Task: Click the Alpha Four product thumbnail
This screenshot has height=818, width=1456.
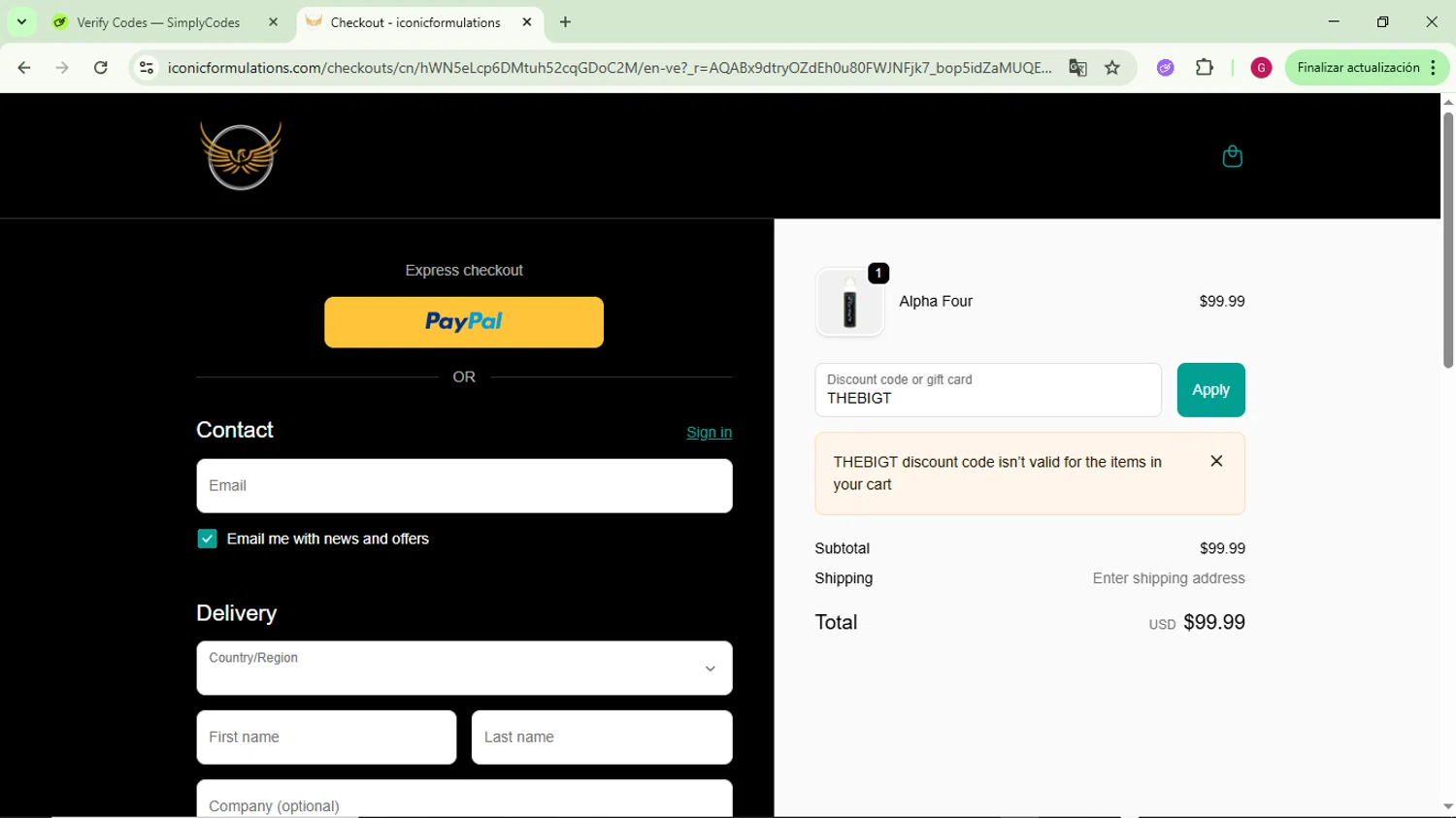Action: pyautogui.click(x=850, y=303)
